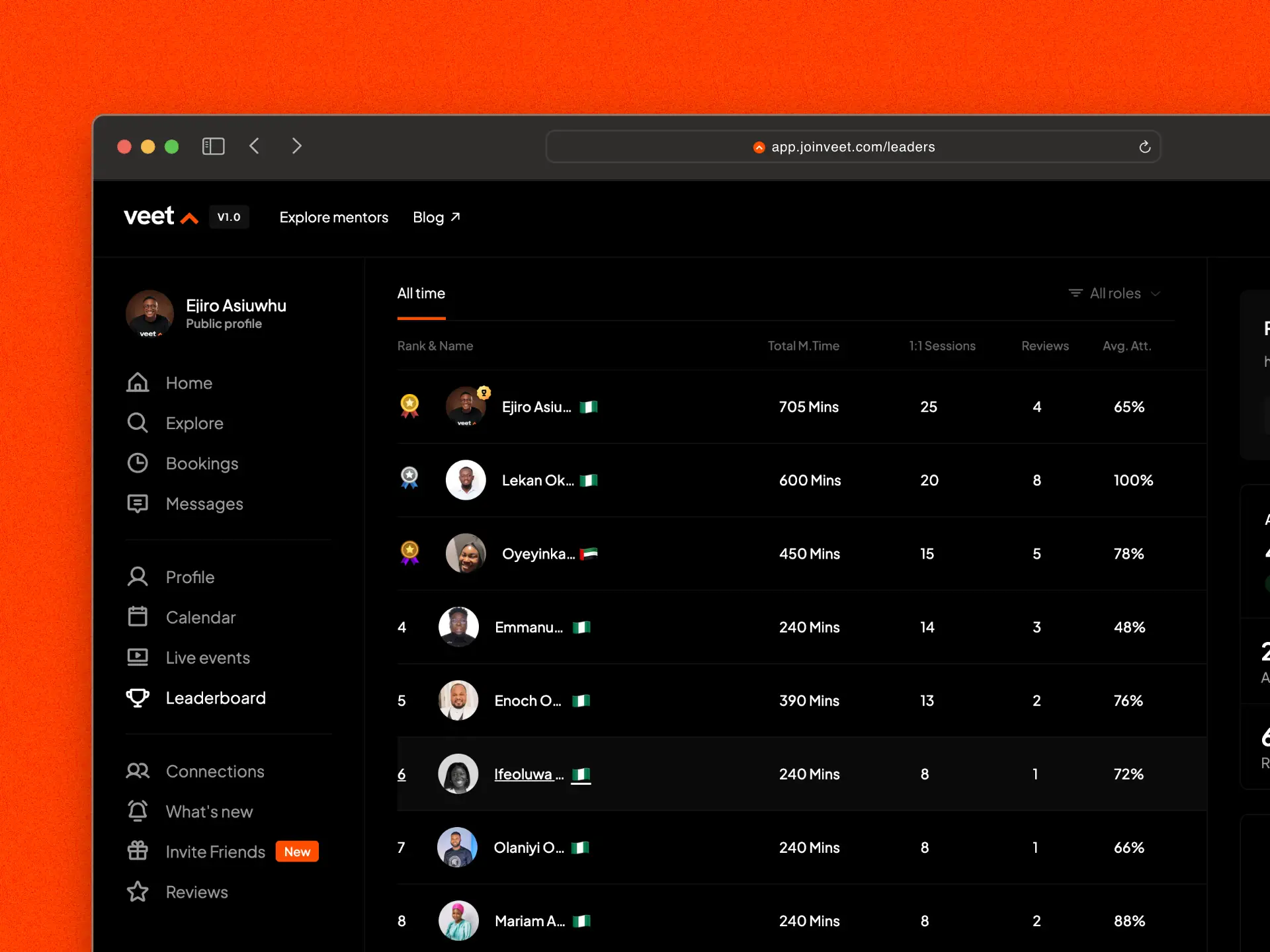Open What's new bell icon
The width and height of the screenshot is (1270, 952).
tap(138, 811)
